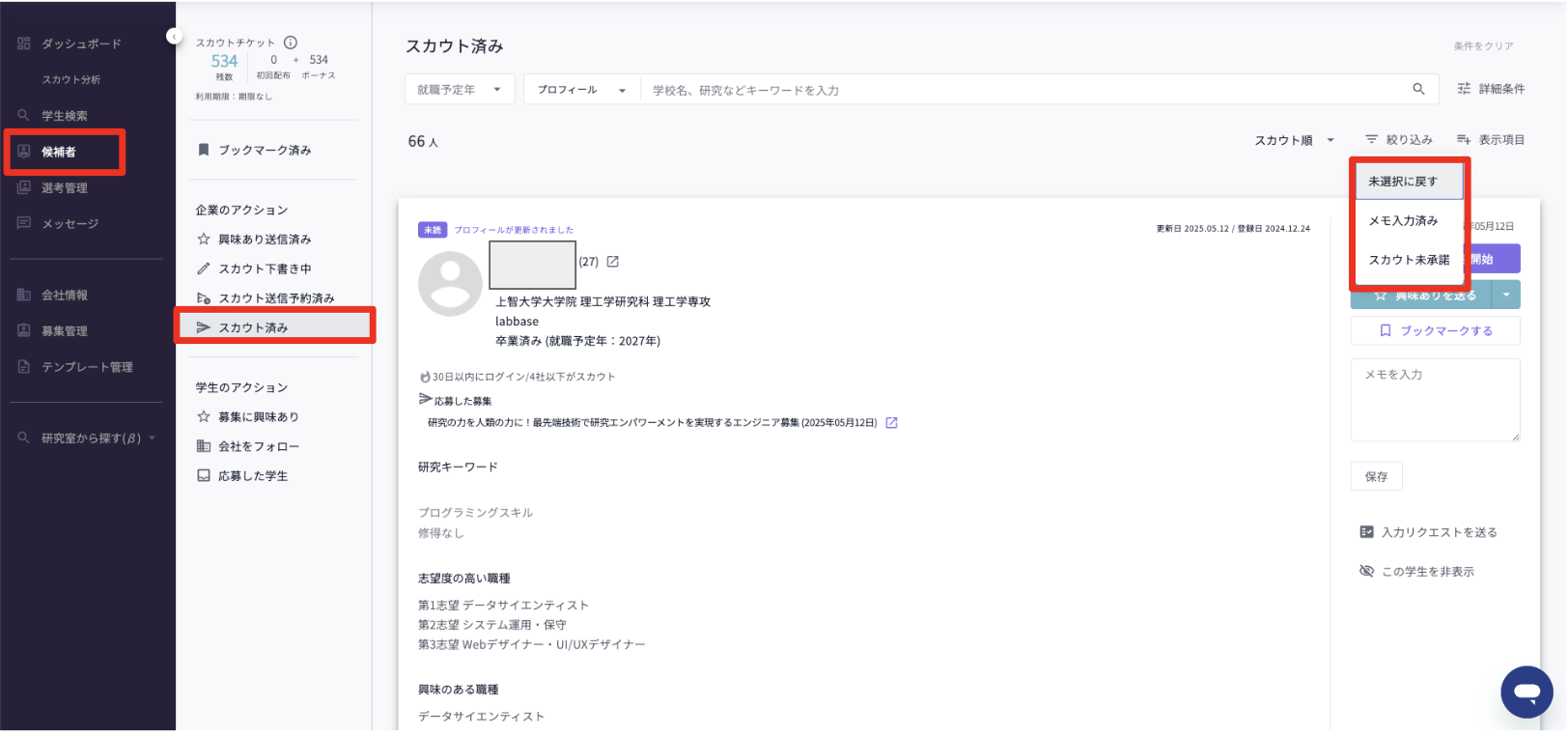Click star icon beside 募集に興味あり
Image resolution: width=1568 pixels, height=736 pixels.
point(204,416)
